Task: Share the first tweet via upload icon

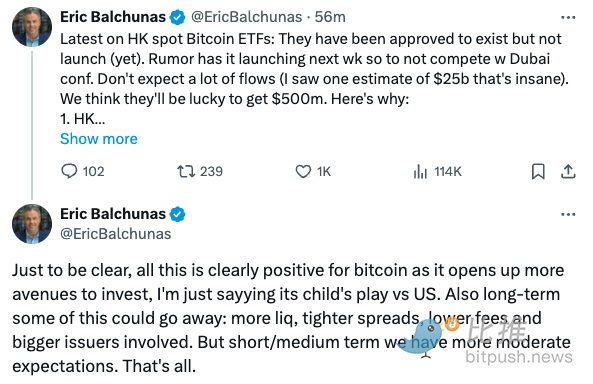Action: click(568, 171)
